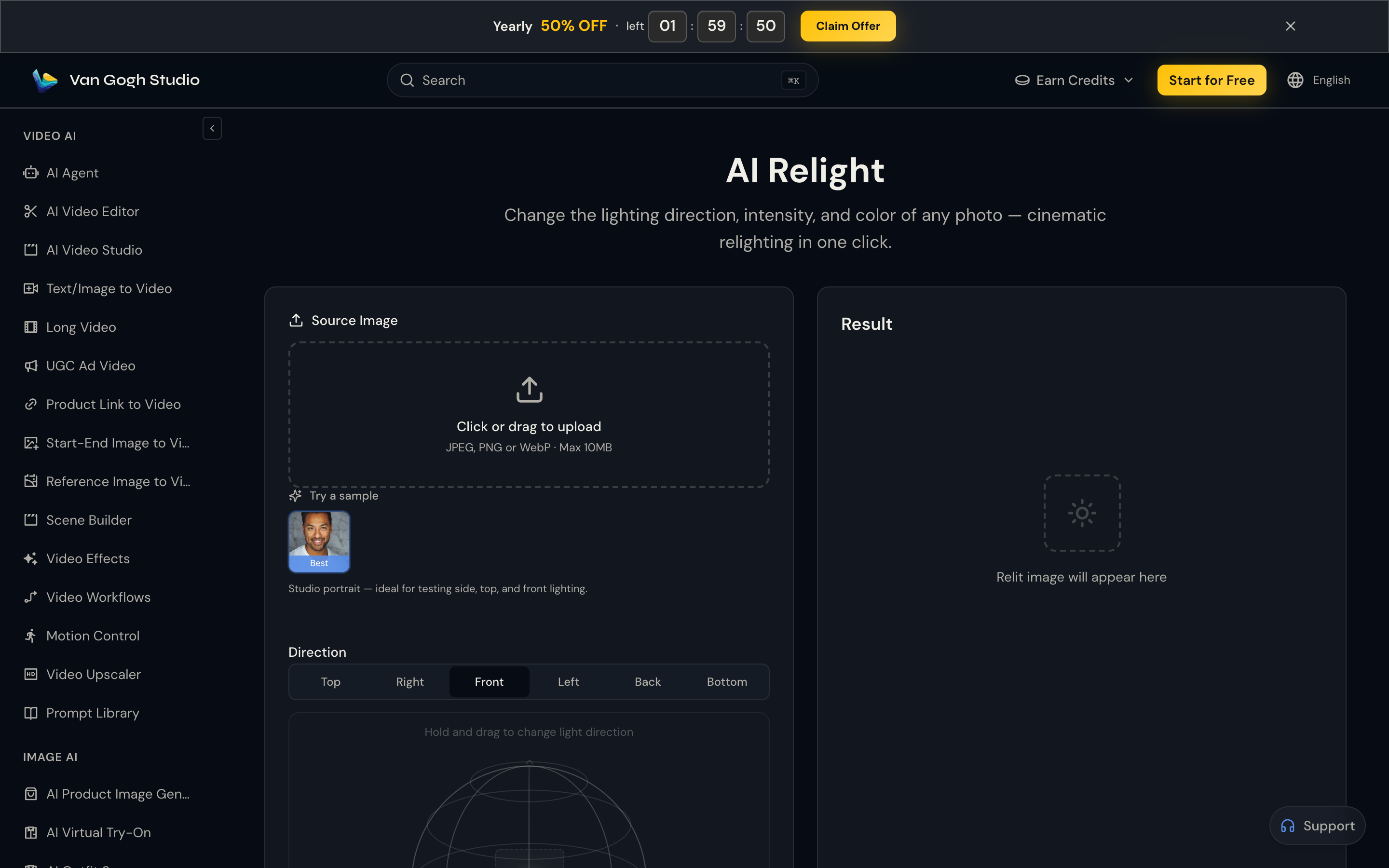The image size is (1389, 868).
Task: Focus the Search input field
Action: click(x=602, y=81)
